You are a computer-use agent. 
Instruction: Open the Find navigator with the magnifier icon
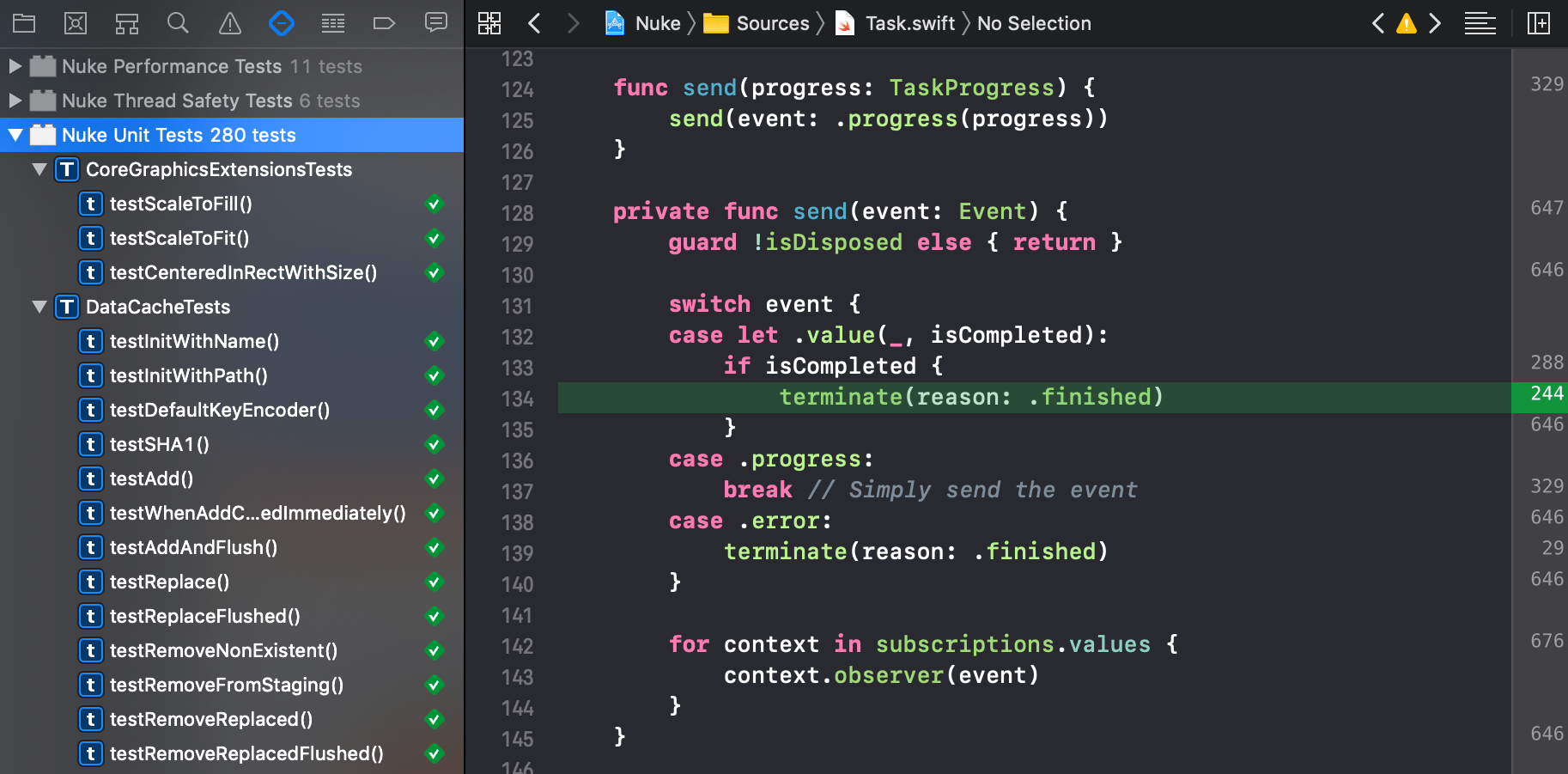click(178, 23)
